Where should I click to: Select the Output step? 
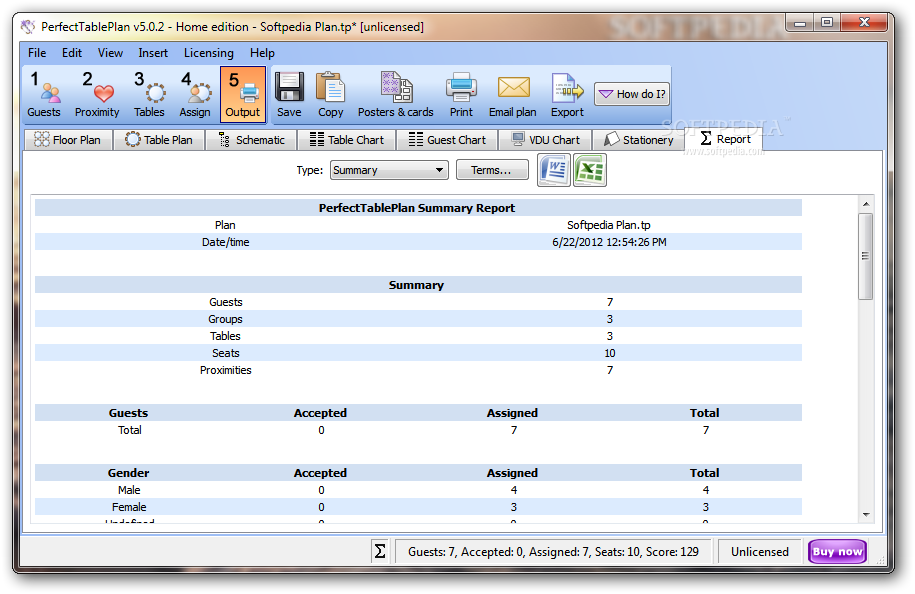click(x=243, y=95)
